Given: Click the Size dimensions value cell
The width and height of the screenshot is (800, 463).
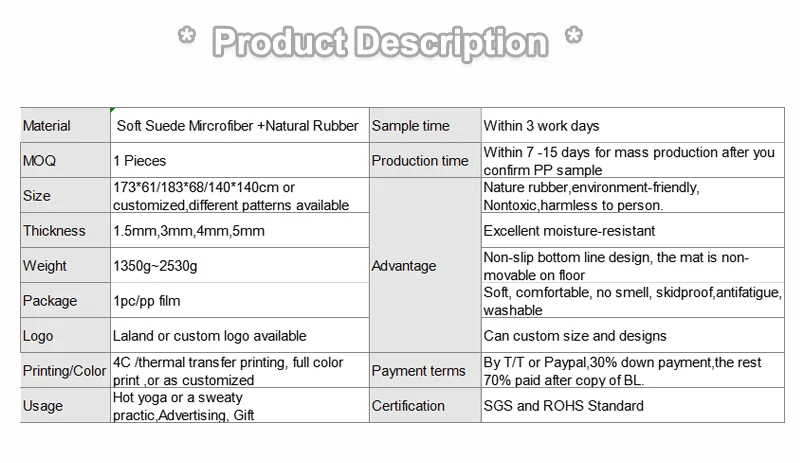Looking at the screenshot, I should point(238,196).
